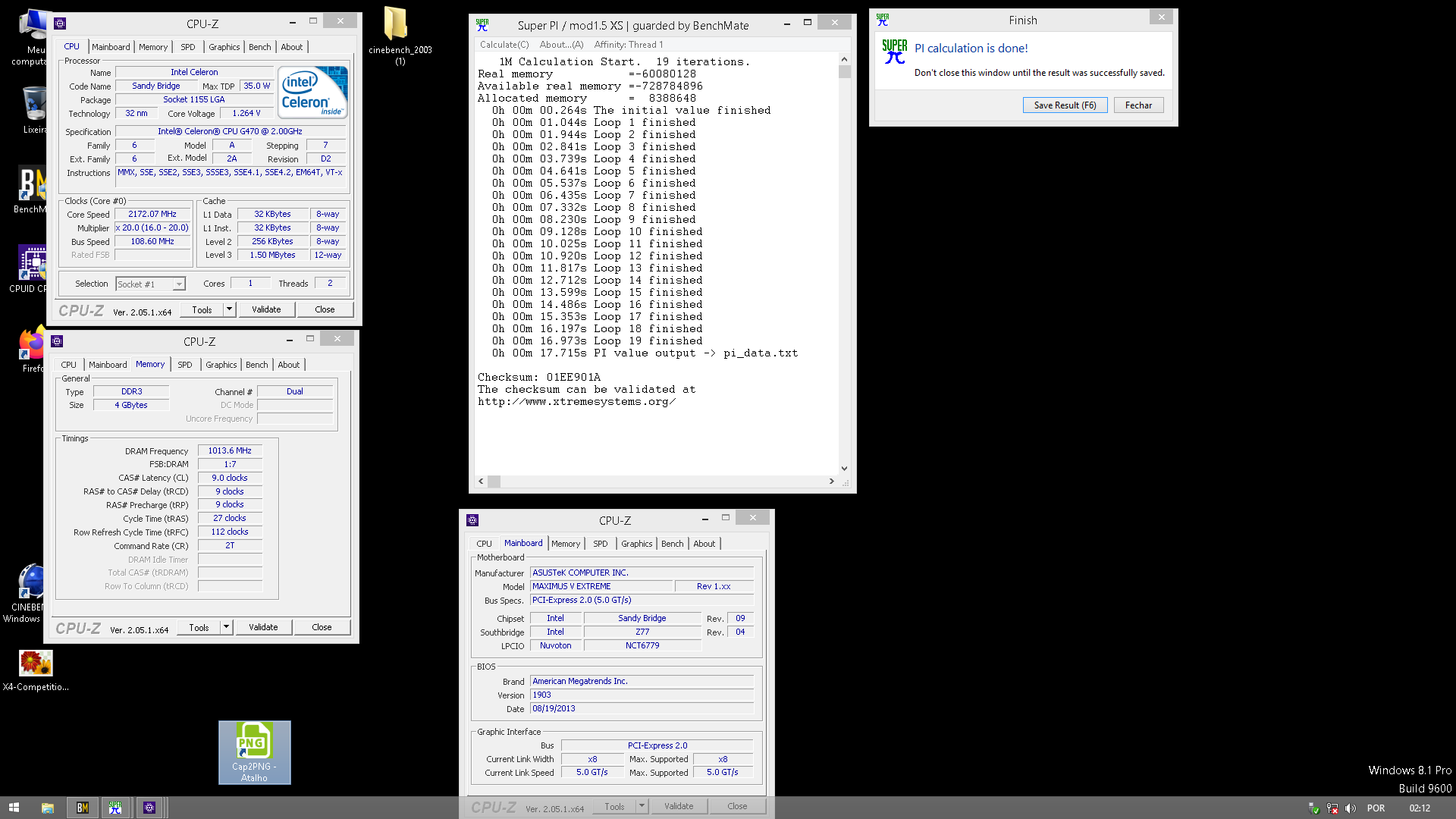Switch to About tab in Memory window
Viewport: 1456px width, 819px height.
coord(289,365)
